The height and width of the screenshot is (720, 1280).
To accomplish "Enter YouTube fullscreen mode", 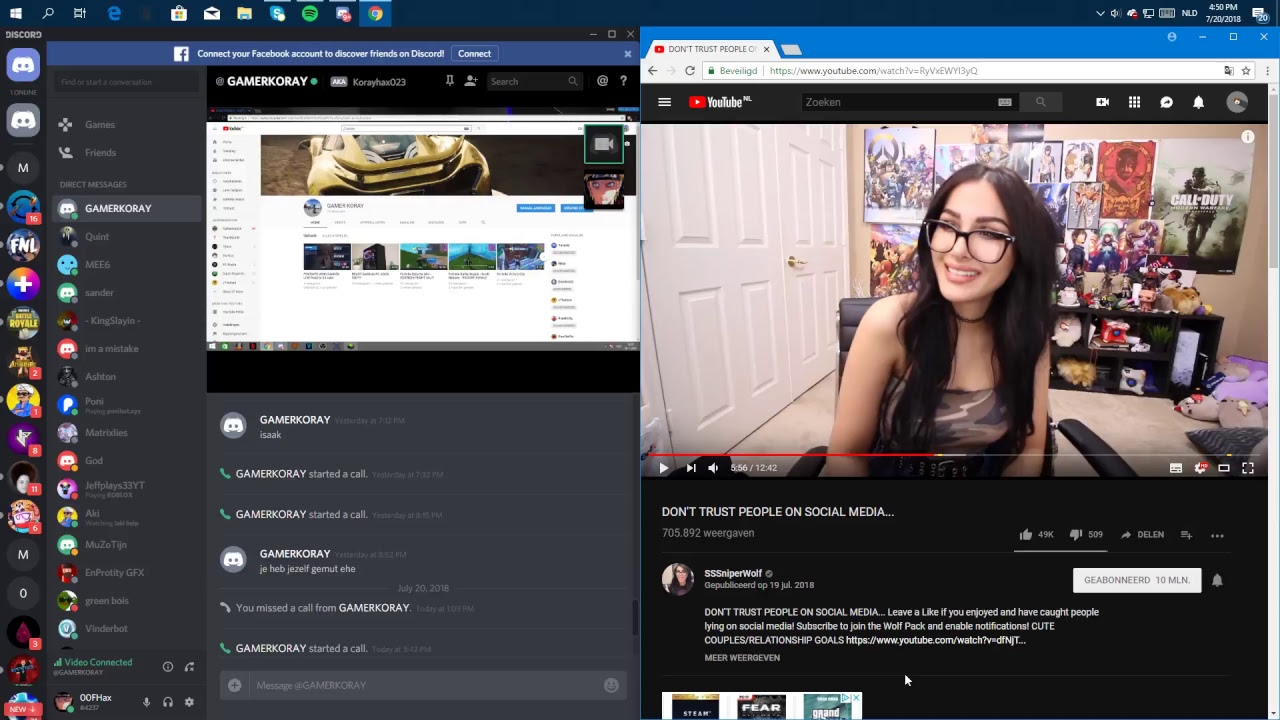I will tap(1248, 468).
